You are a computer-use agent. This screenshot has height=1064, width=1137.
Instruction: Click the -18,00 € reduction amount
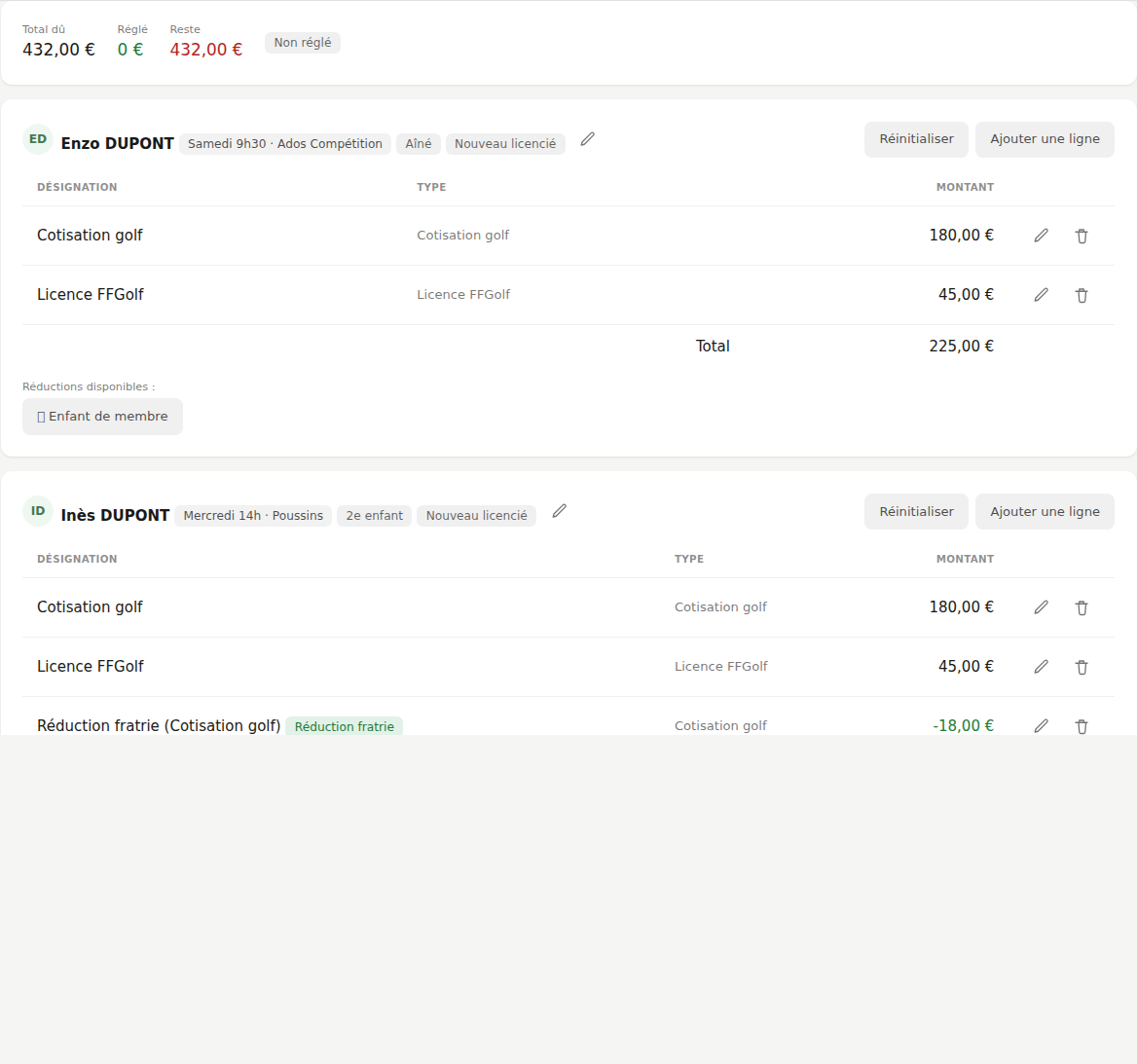(x=963, y=726)
